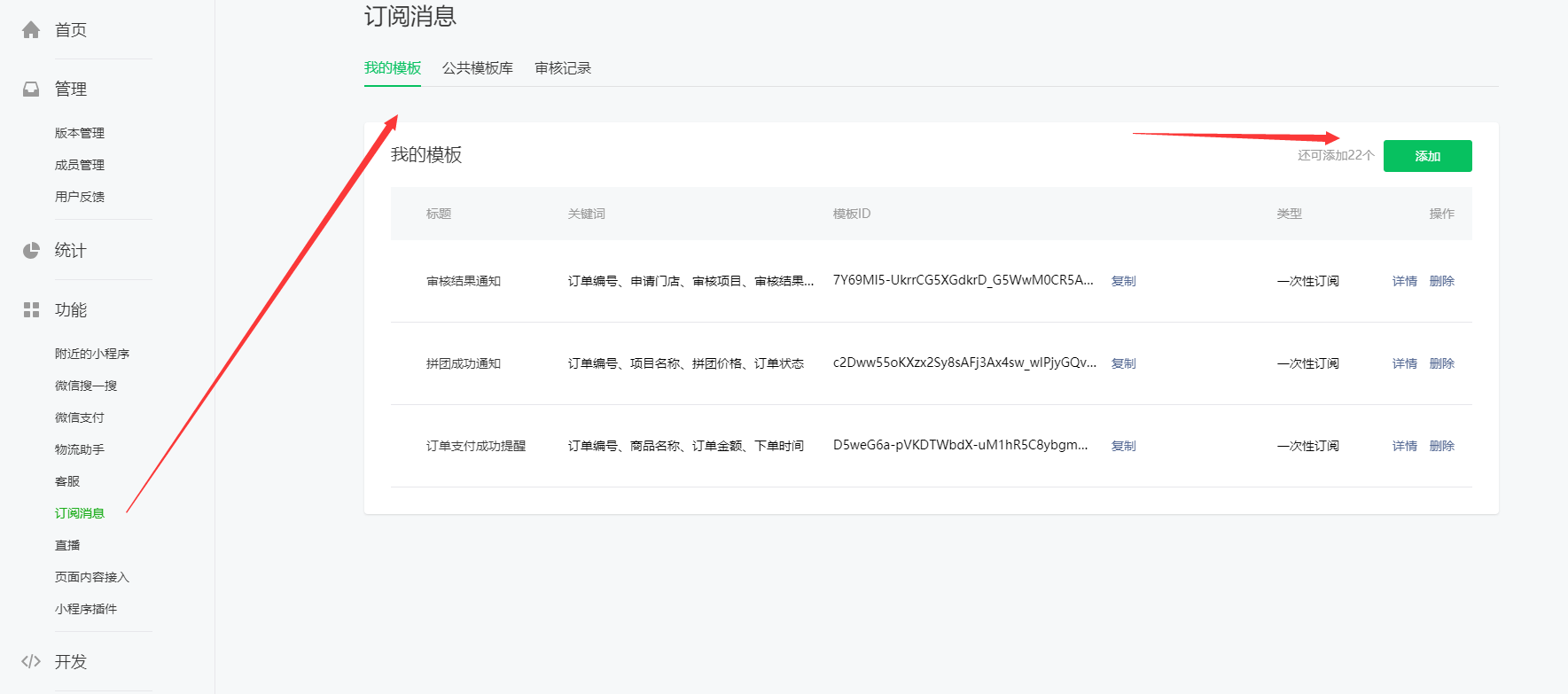This screenshot has height=694, width=1568.
Task: Open 微信支付 from the sidebar
Action: coord(80,417)
